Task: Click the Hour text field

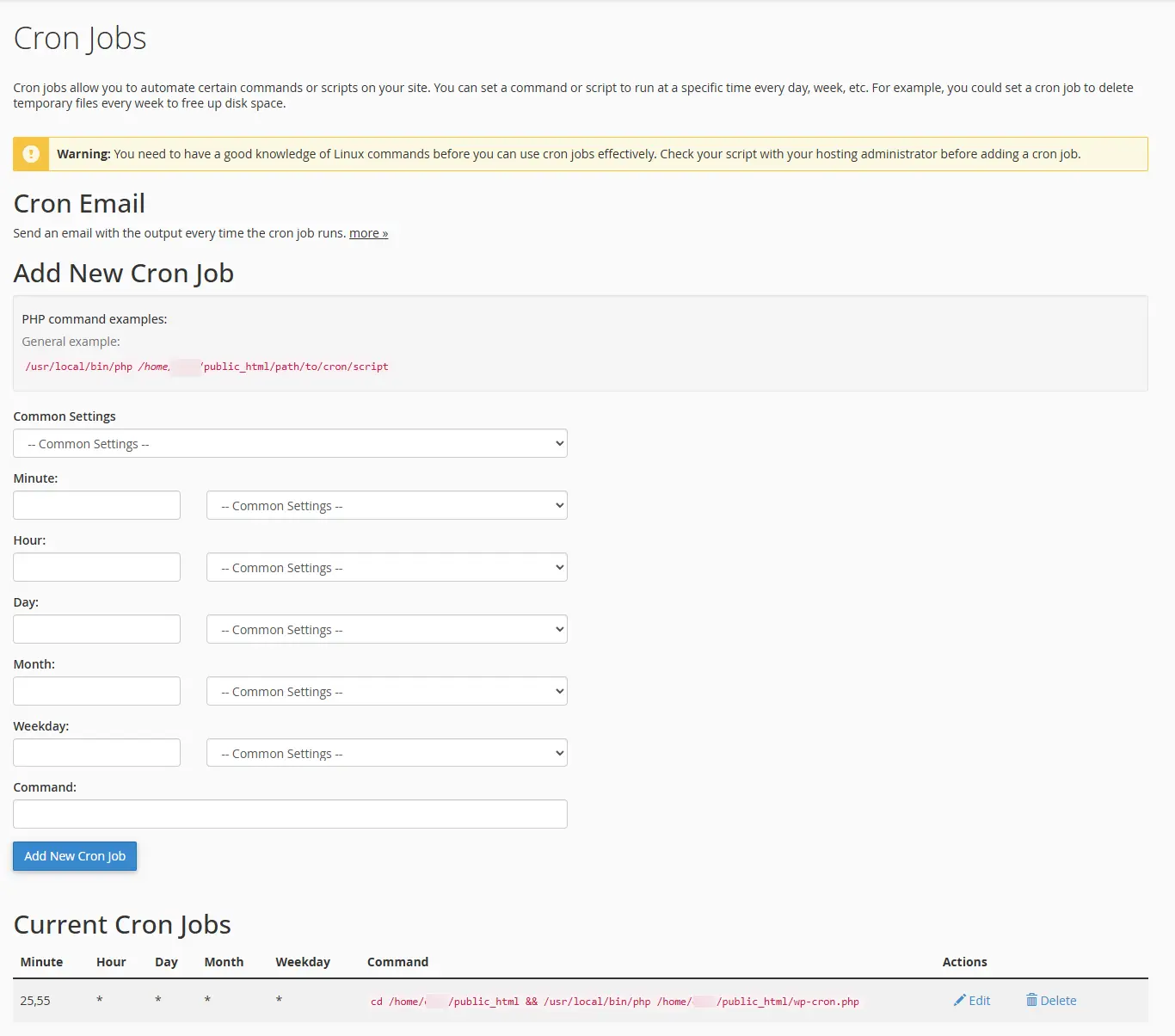Action: [x=96, y=568]
